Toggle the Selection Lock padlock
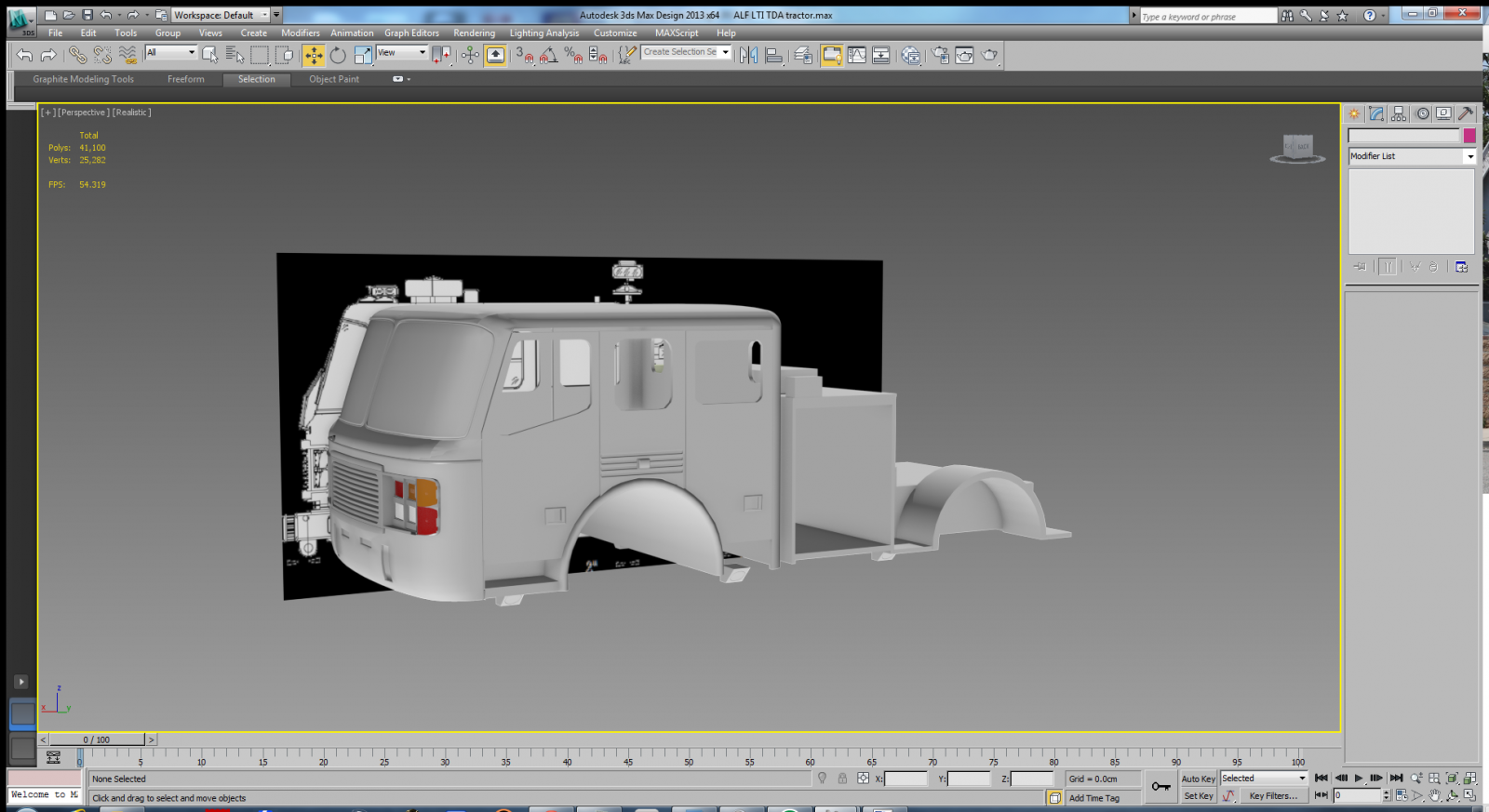 point(842,779)
